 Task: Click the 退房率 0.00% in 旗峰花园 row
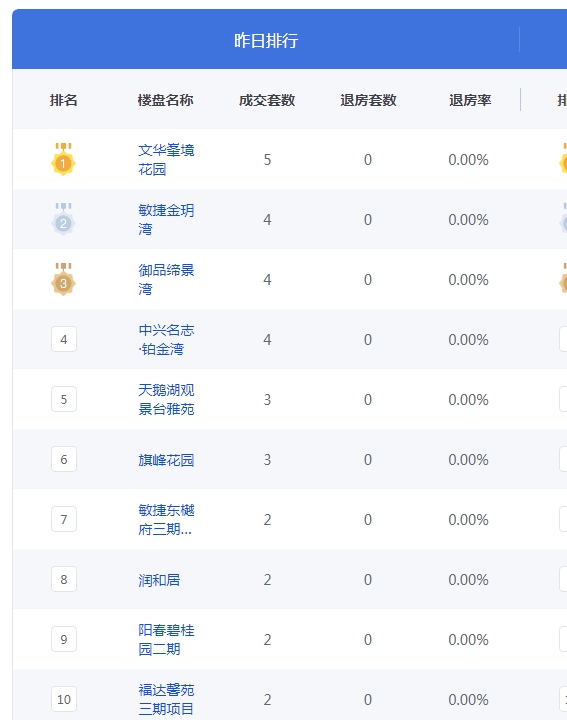click(468, 460)
